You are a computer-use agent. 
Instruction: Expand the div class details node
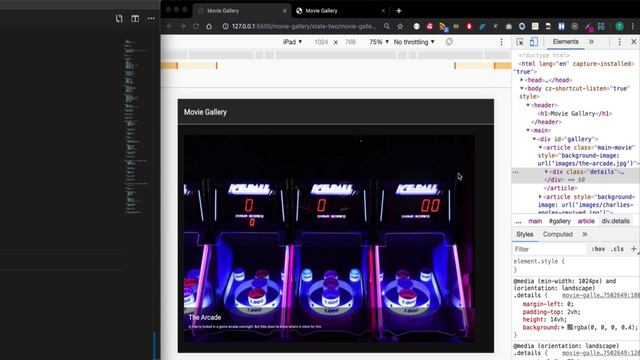click(x=546, y=172)
